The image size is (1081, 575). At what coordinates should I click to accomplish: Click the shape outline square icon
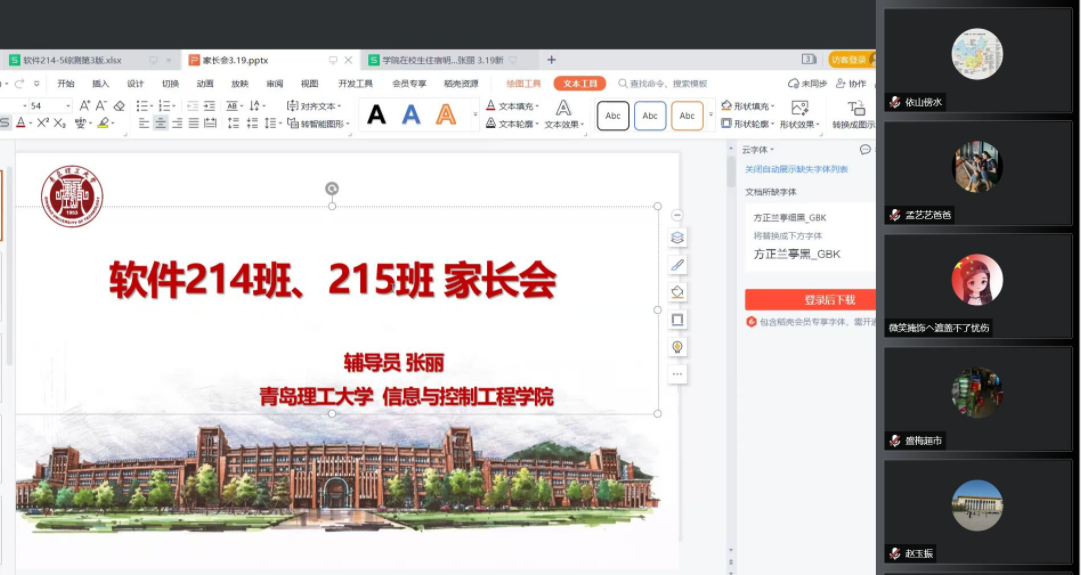coord(677,319)
